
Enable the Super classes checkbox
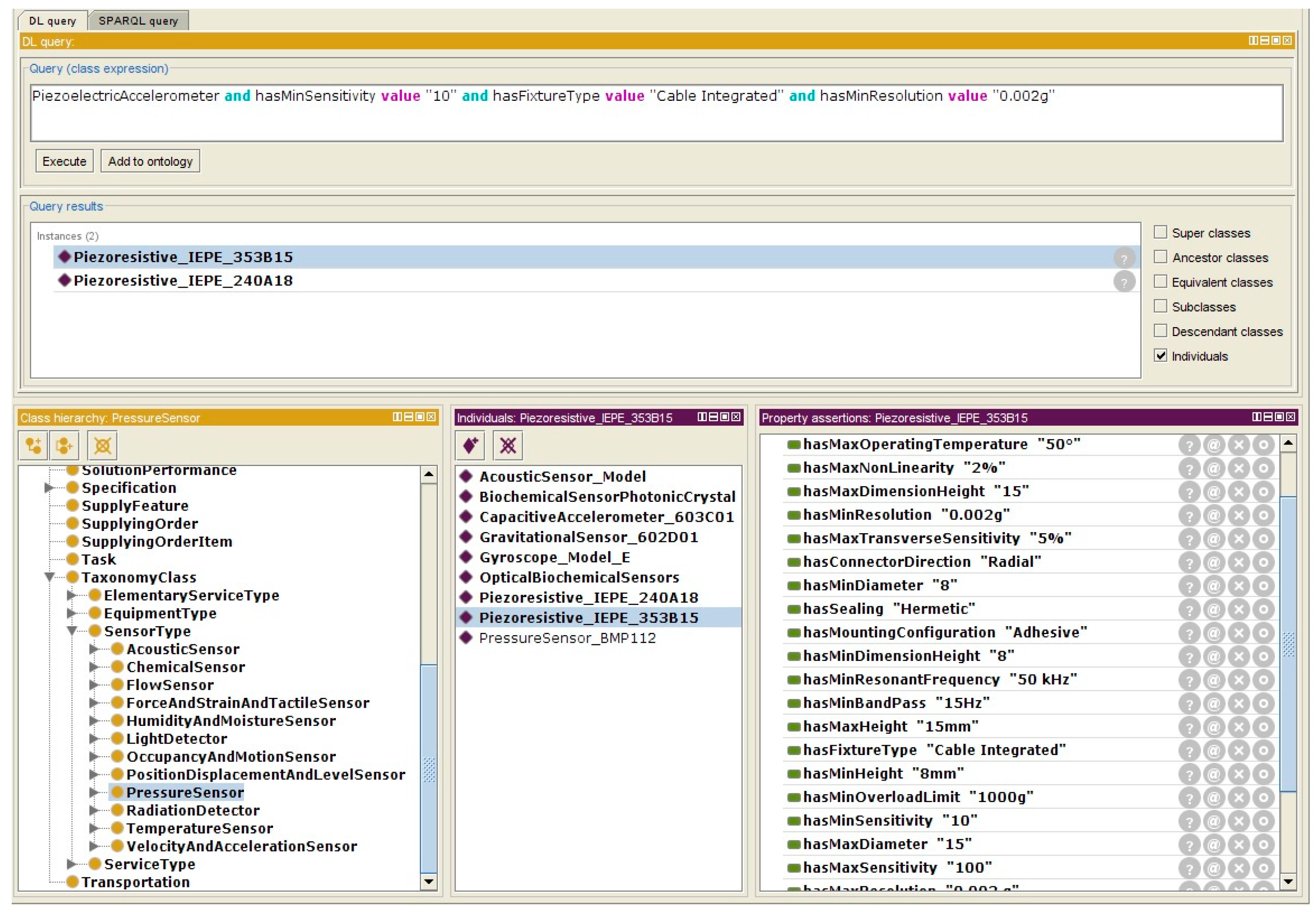(1160, 232)
